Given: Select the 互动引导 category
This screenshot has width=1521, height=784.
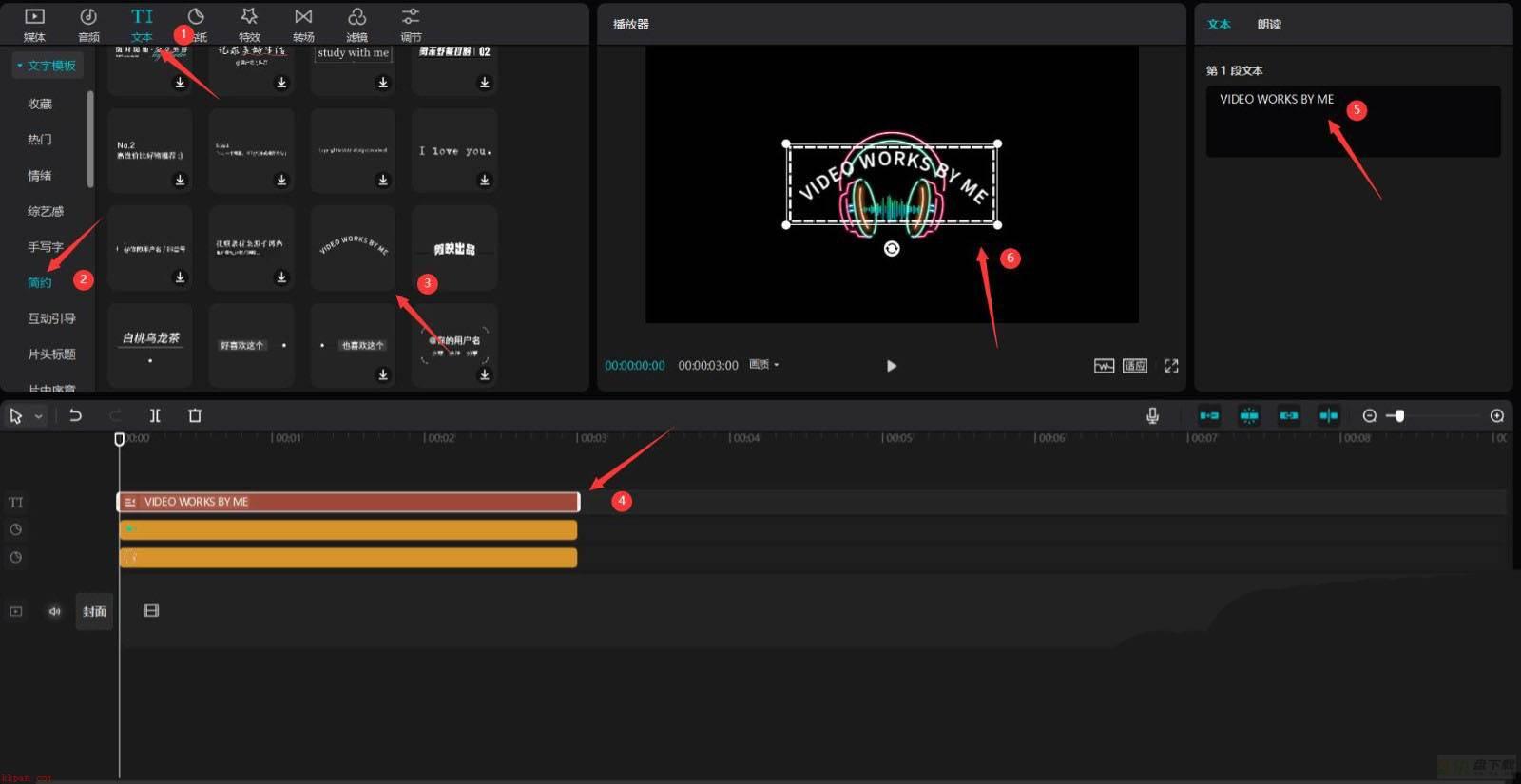Looking at the screenshot, I should (x=51, y=318).
